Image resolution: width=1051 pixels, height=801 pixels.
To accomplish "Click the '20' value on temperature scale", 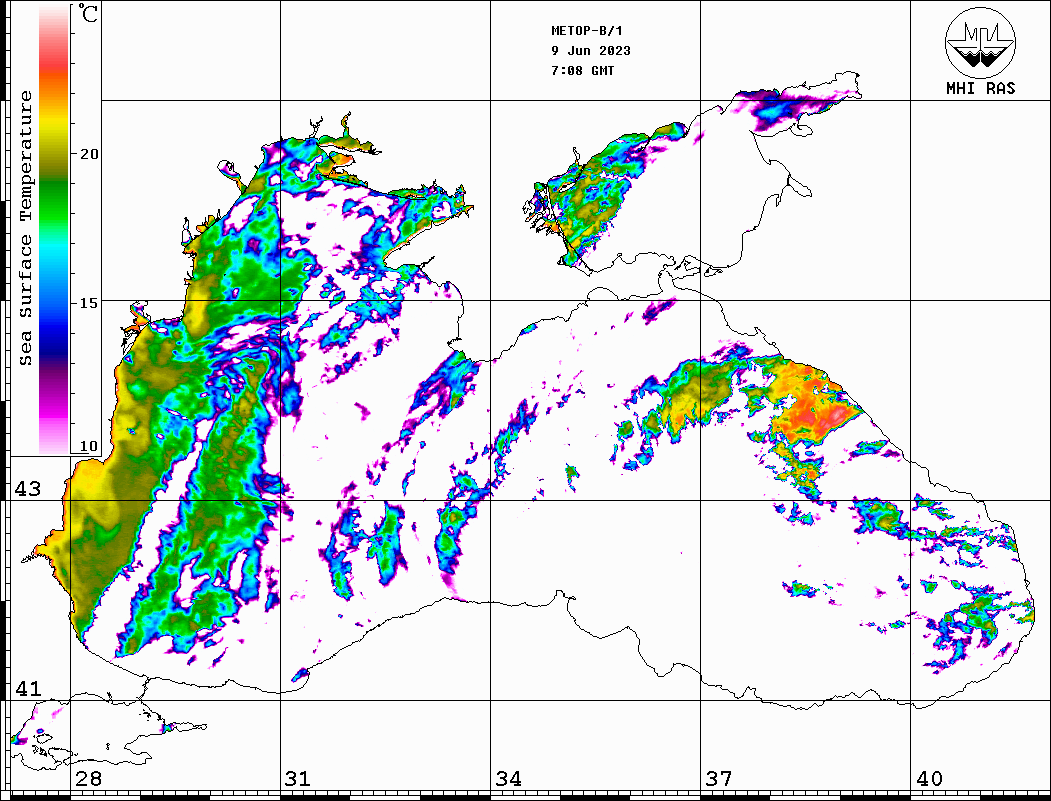I will tap(89, 154).
